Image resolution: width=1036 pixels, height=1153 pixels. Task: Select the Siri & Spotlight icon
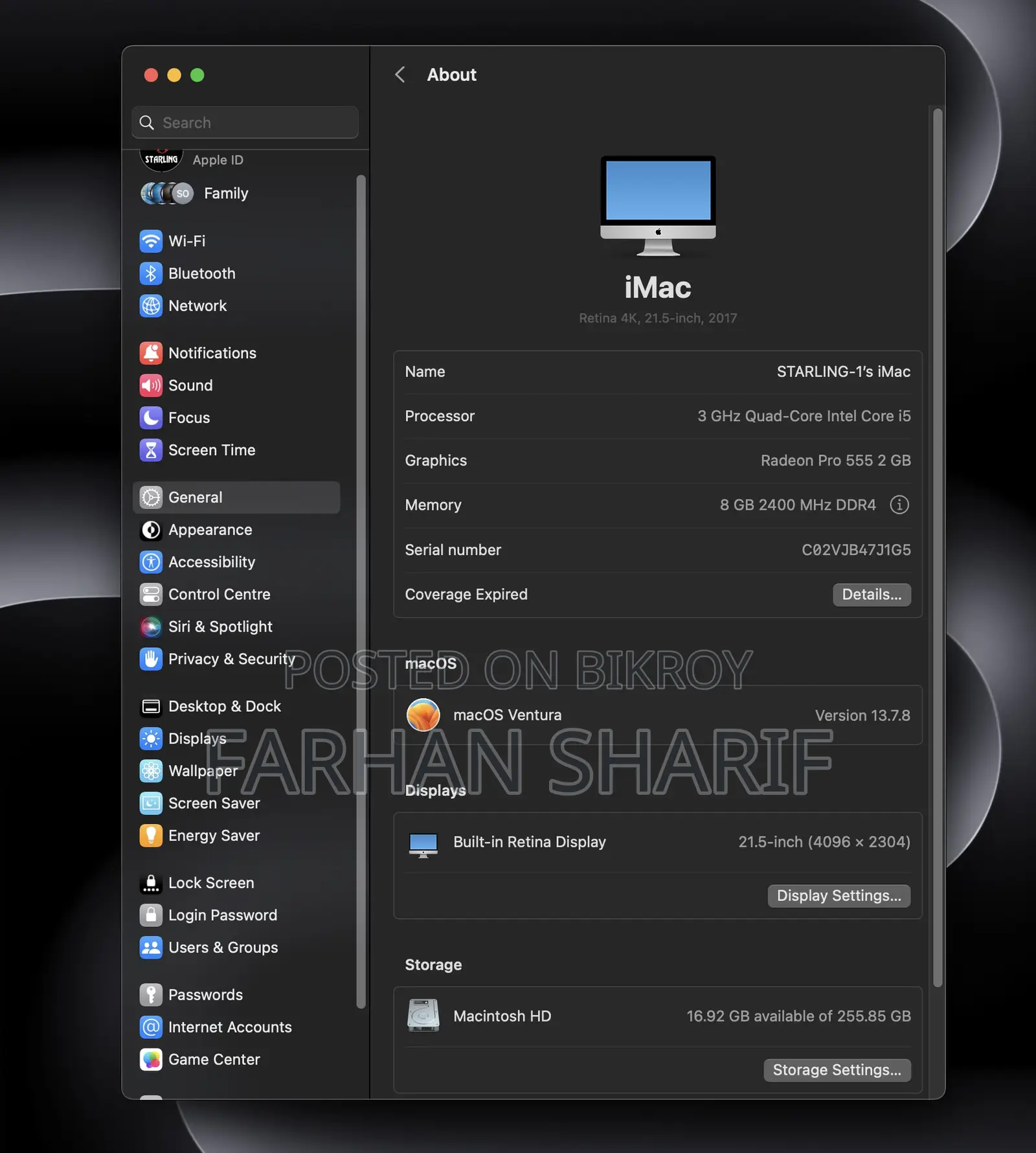pyautogui.click(x=151, y=627)
